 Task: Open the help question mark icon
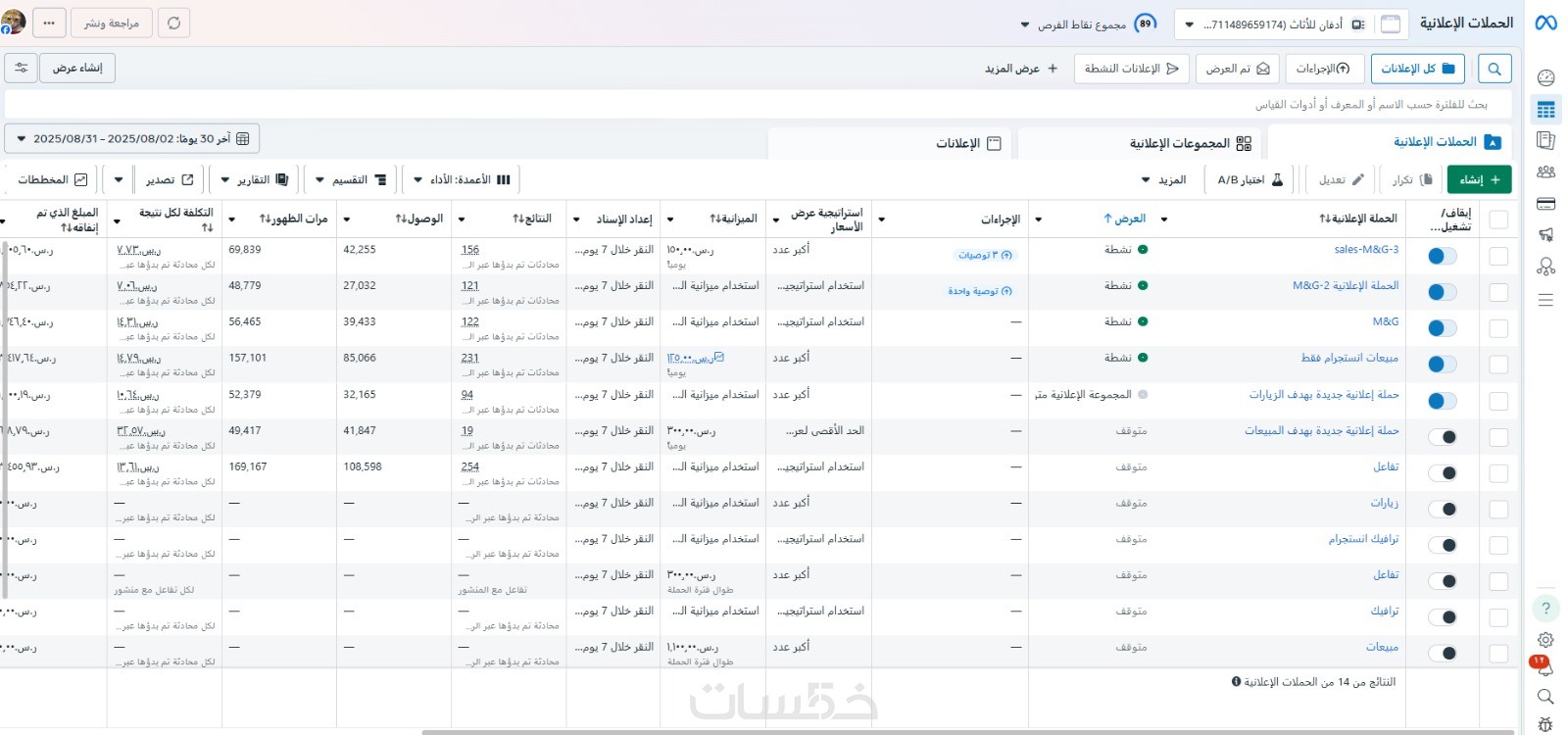point(1545,609)
